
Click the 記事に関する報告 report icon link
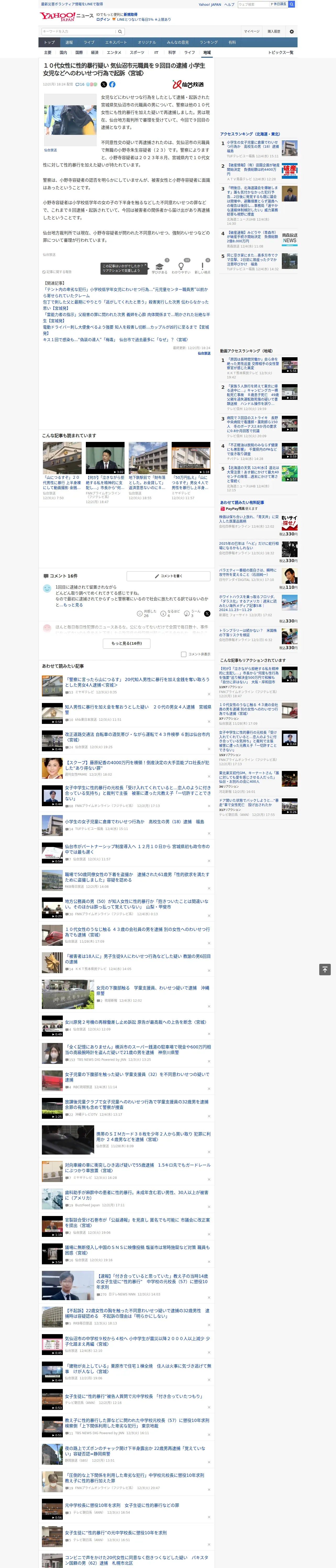[57, 272]
